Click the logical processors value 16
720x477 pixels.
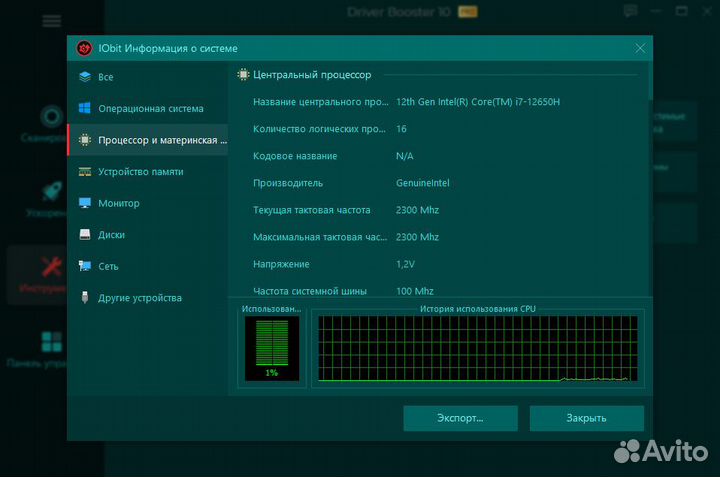401,129
